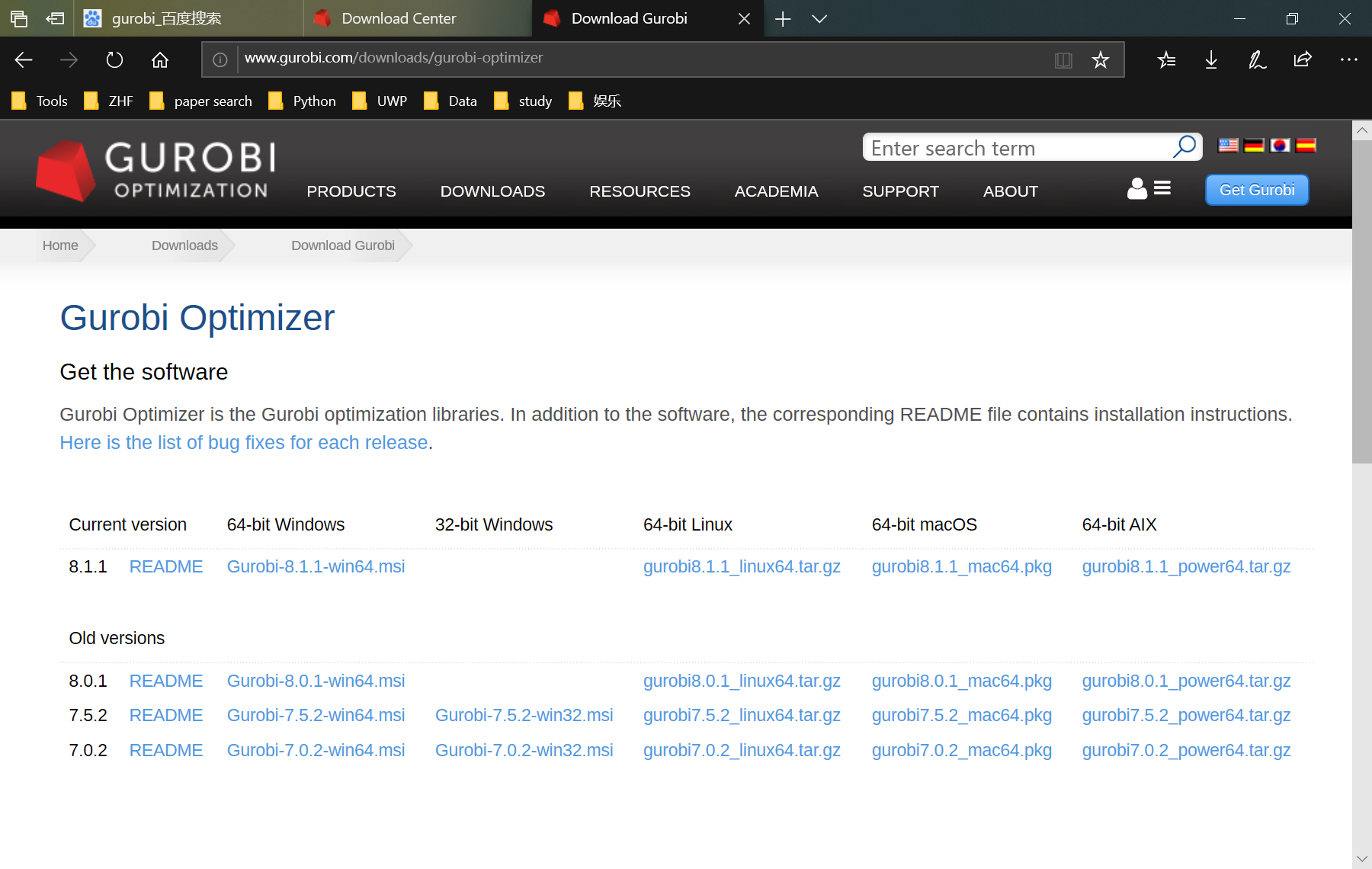
Task: Click the Gurobi Optimization logo
Action: click(156, 170)
